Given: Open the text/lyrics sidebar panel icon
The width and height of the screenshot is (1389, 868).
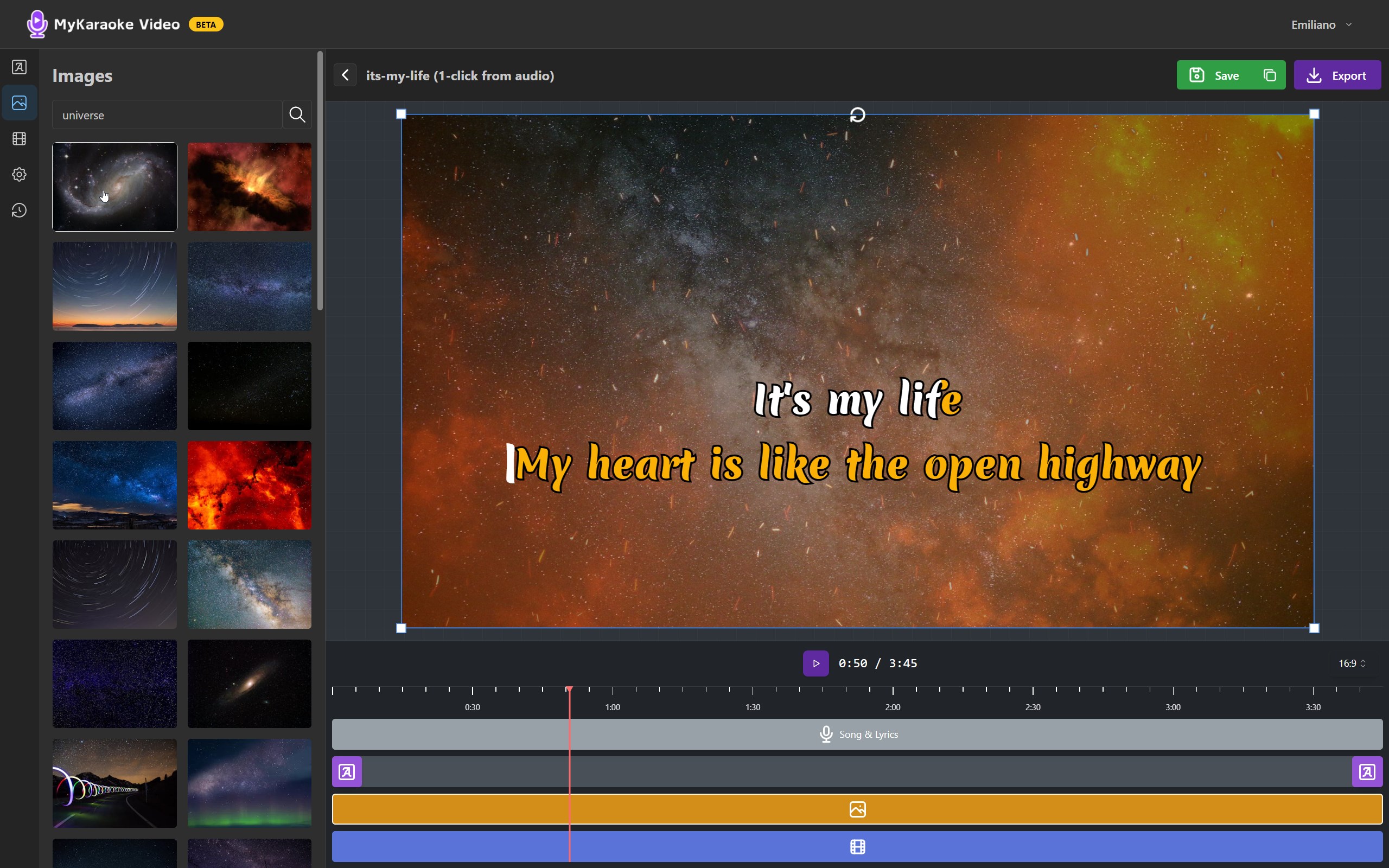Looking at the screenshot, I should pos(19,67).
